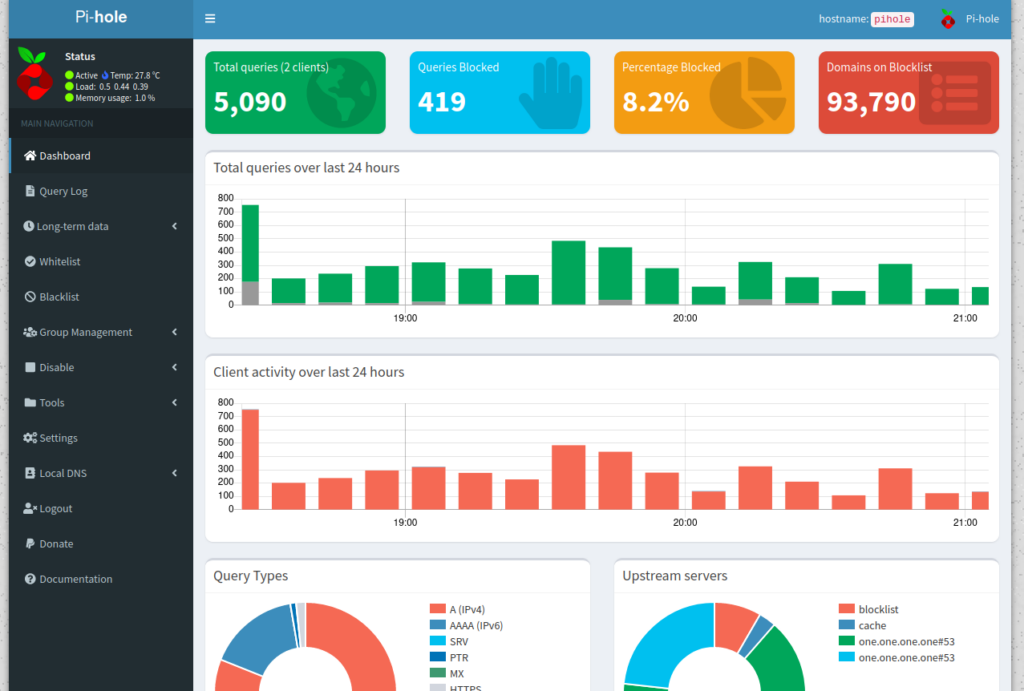The image size is (1024, 691).
Task: Click the Load: 0.5 0.44 0.39 text
Action: click(112, 86)
